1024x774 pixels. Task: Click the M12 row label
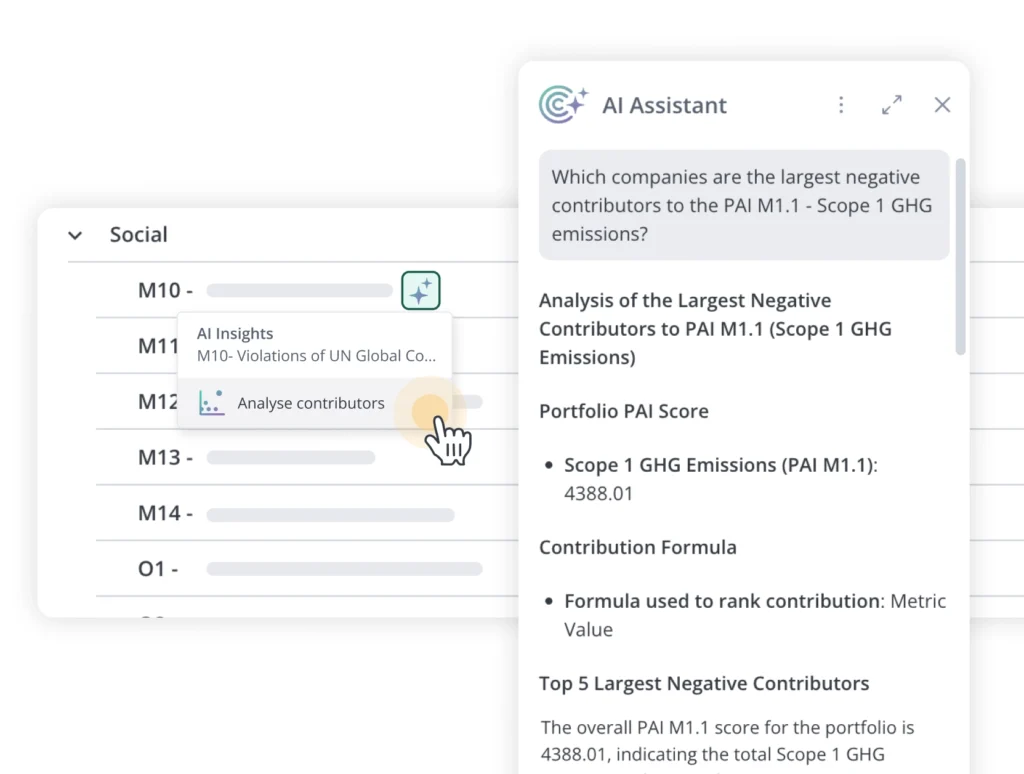click(157, 402)
